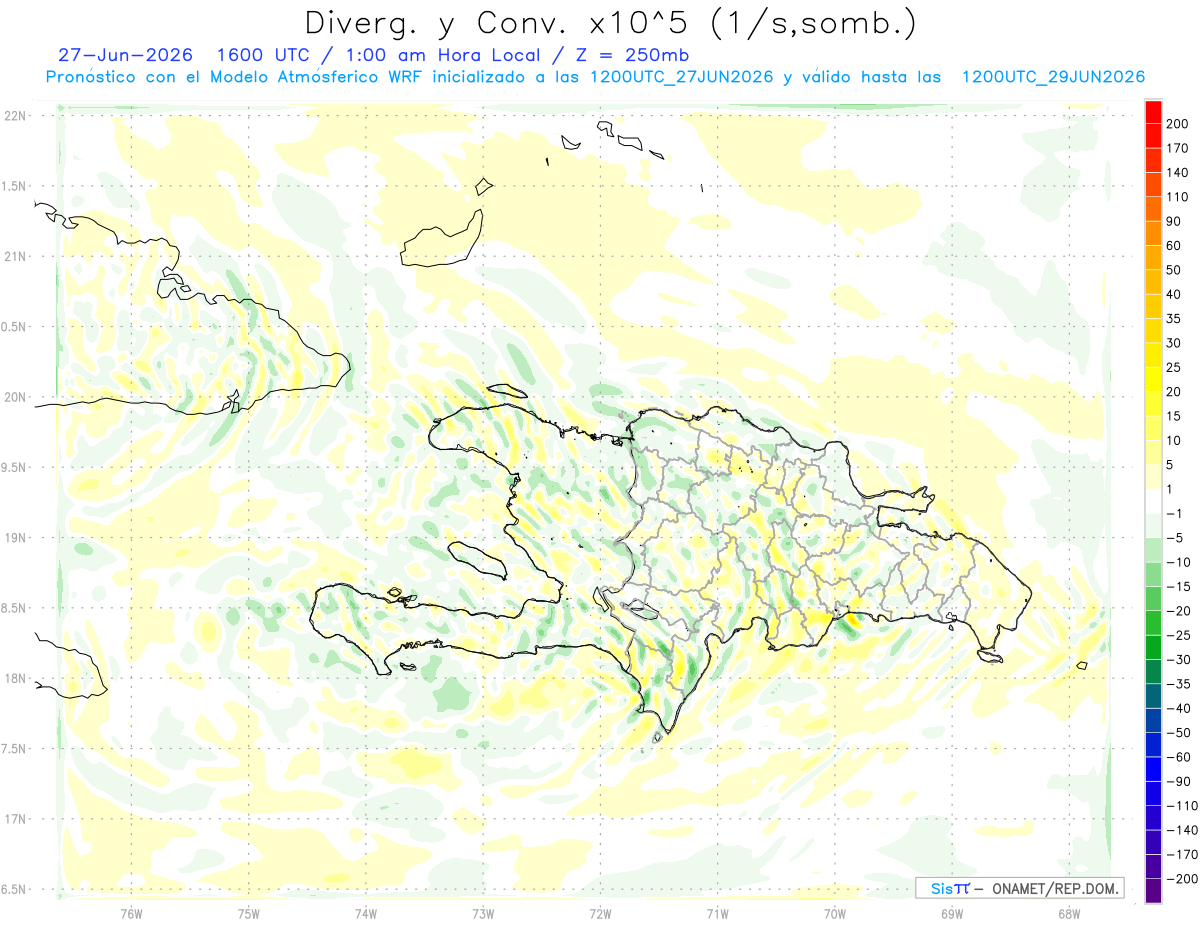1200x927 pixels.
Task: Click the colorbar's positive '110' value
Action: 1178,197
